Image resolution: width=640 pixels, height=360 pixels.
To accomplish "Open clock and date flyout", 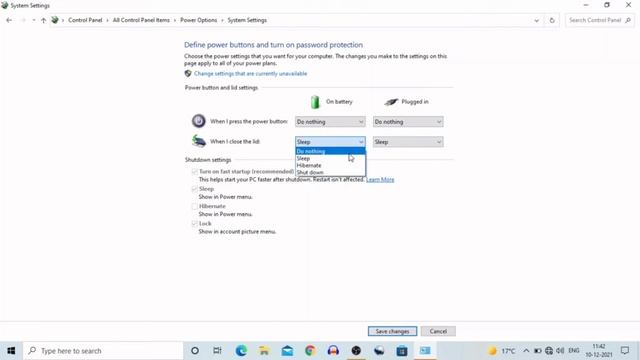I will click(x=599, y=351).
